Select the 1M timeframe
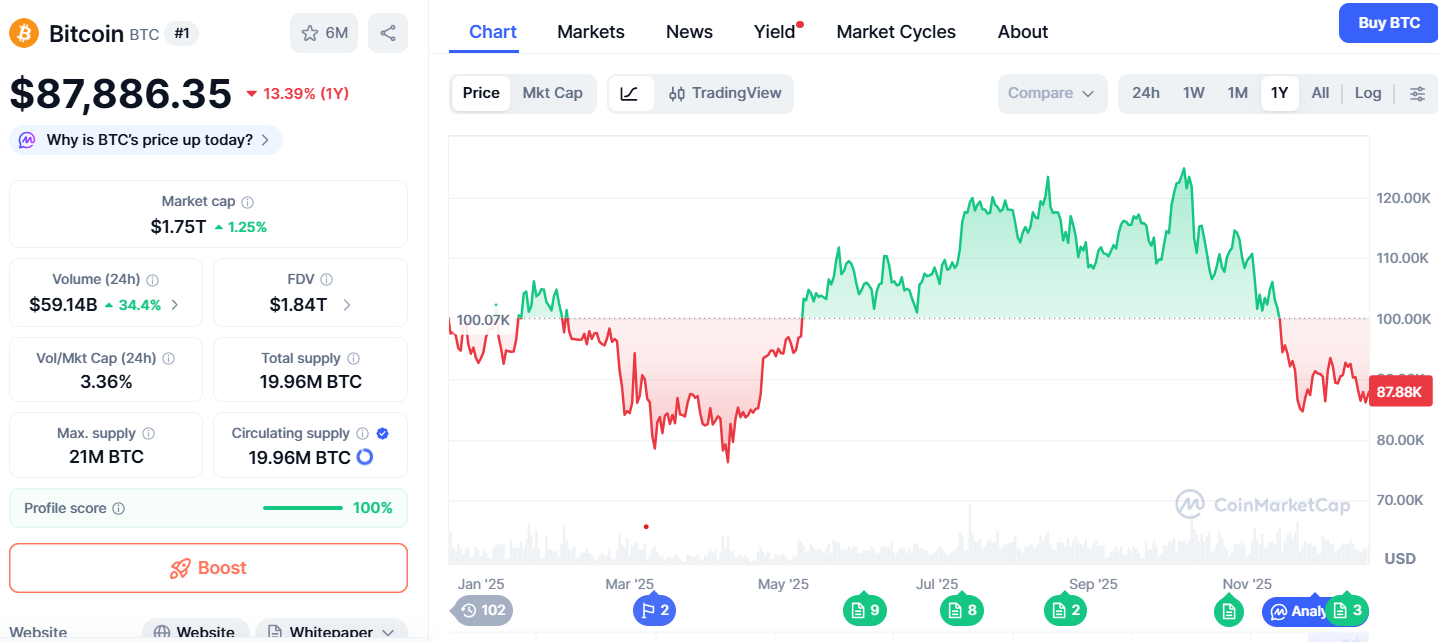This screenshot has height=642, width=1438. click(x=1237, y=93)
